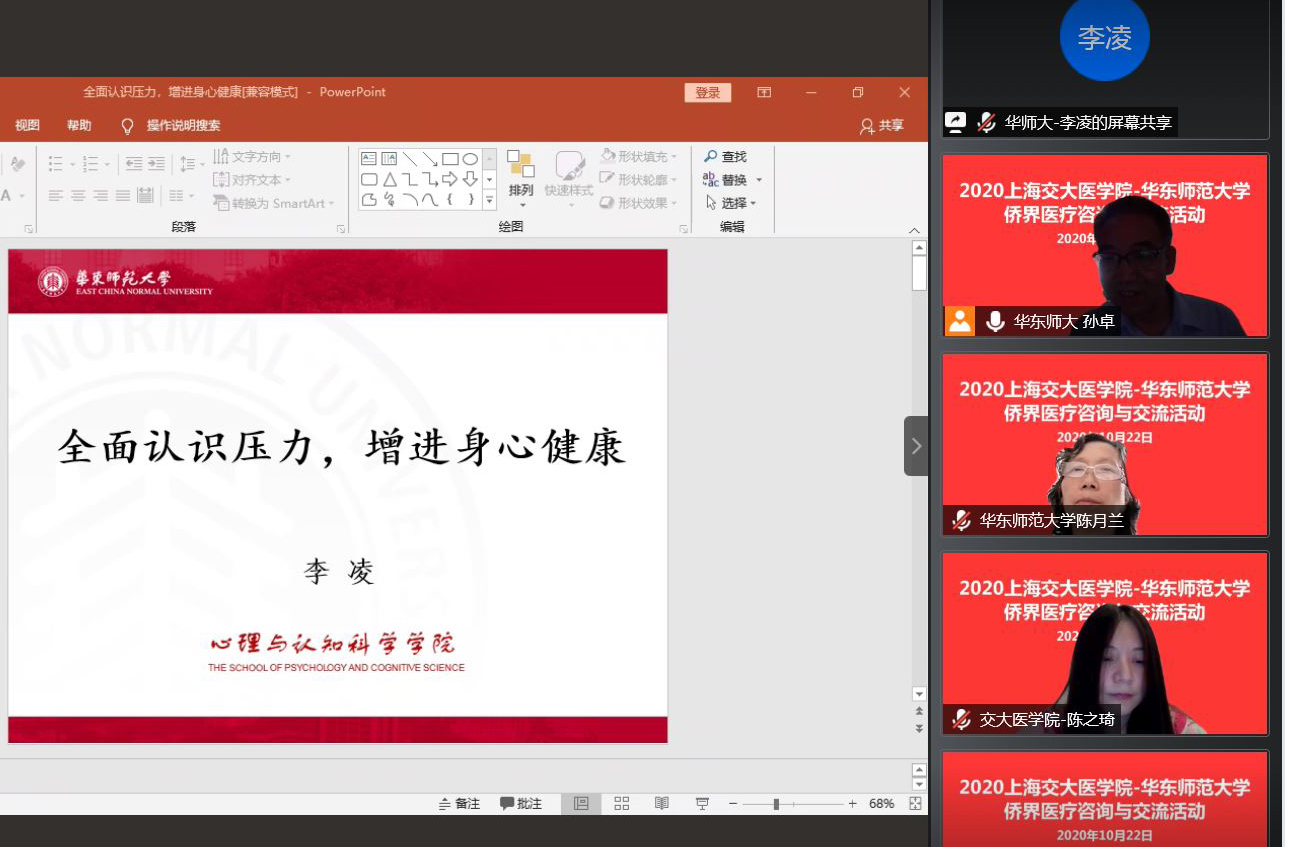Select the rectangle shape in the drawing gallery
Image resolution: width=1290 pixels, height=847 pixels.
tap(450, 159)
